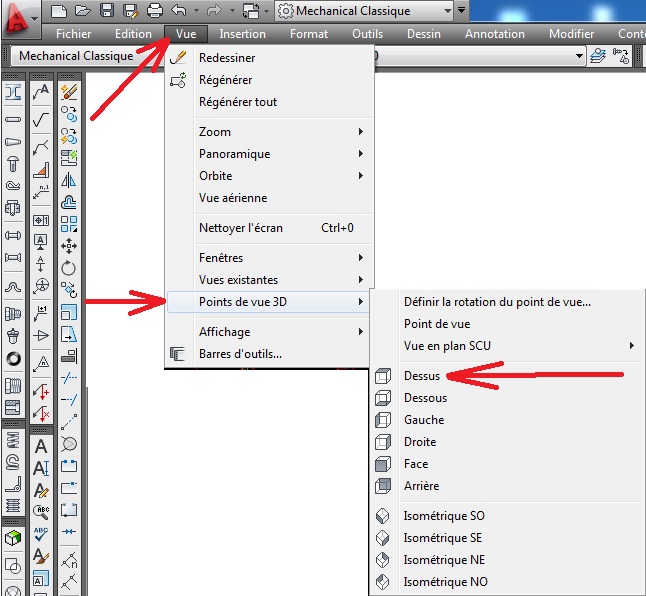Click the find text magnifier ABC icon

[x=41, y=512]
